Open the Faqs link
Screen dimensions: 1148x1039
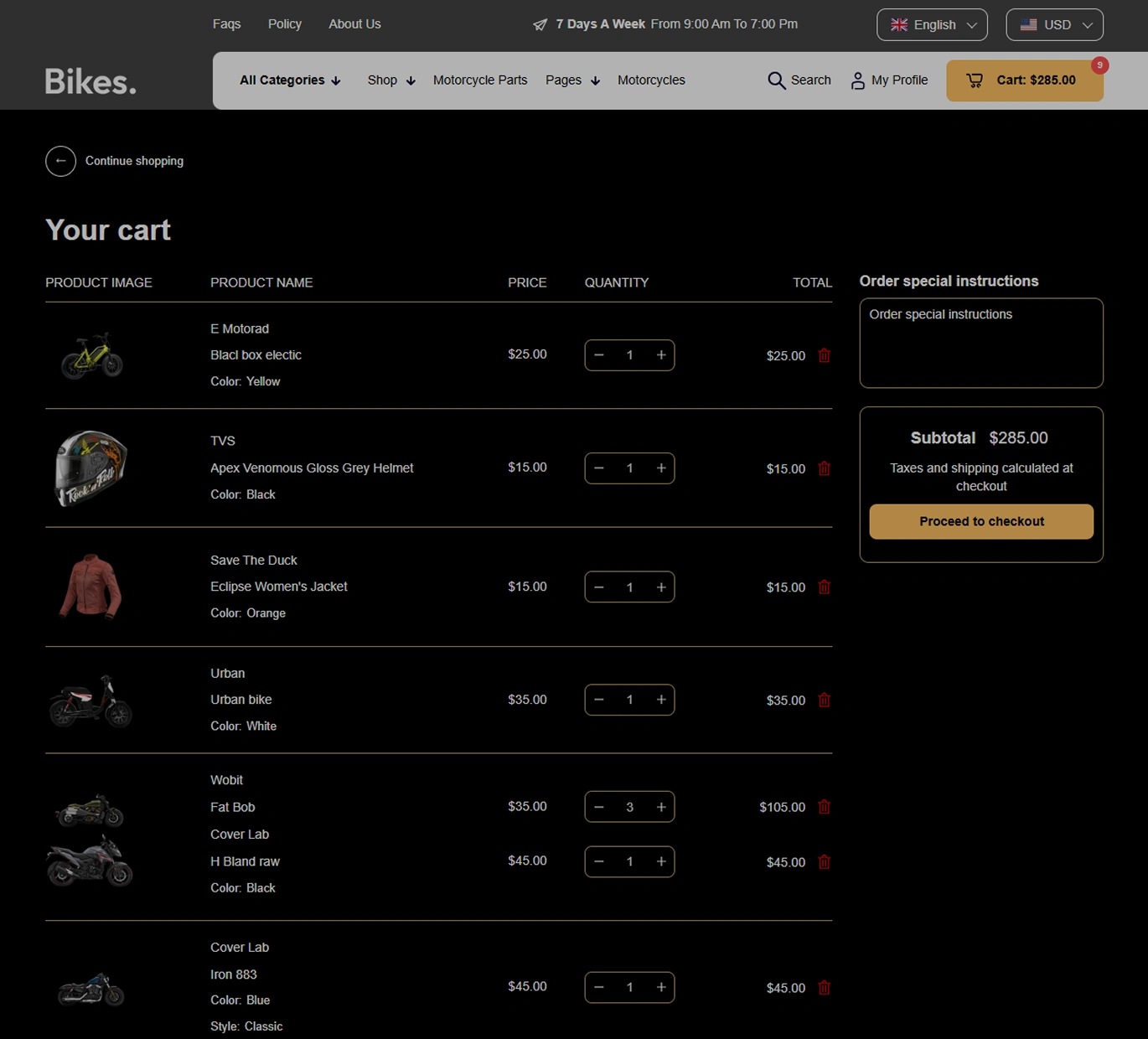tap(226, 24)
